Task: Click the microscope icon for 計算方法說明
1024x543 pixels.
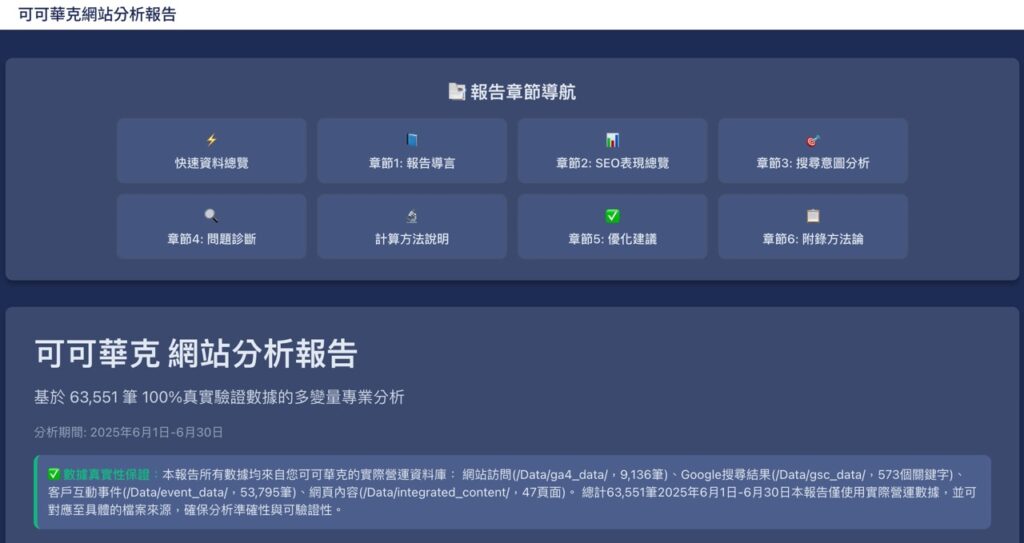Action: coord(412,216)
